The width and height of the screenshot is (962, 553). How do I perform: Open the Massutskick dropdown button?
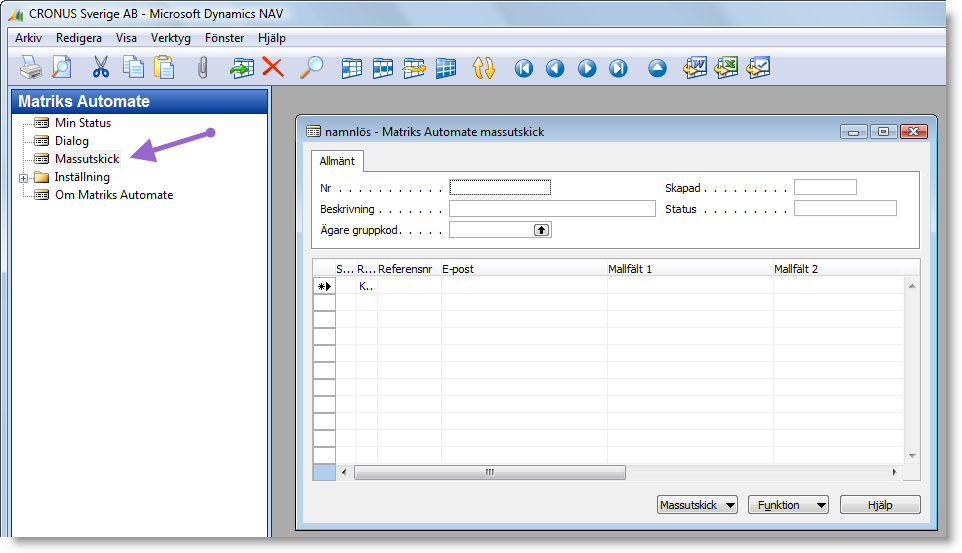(697, 505)
